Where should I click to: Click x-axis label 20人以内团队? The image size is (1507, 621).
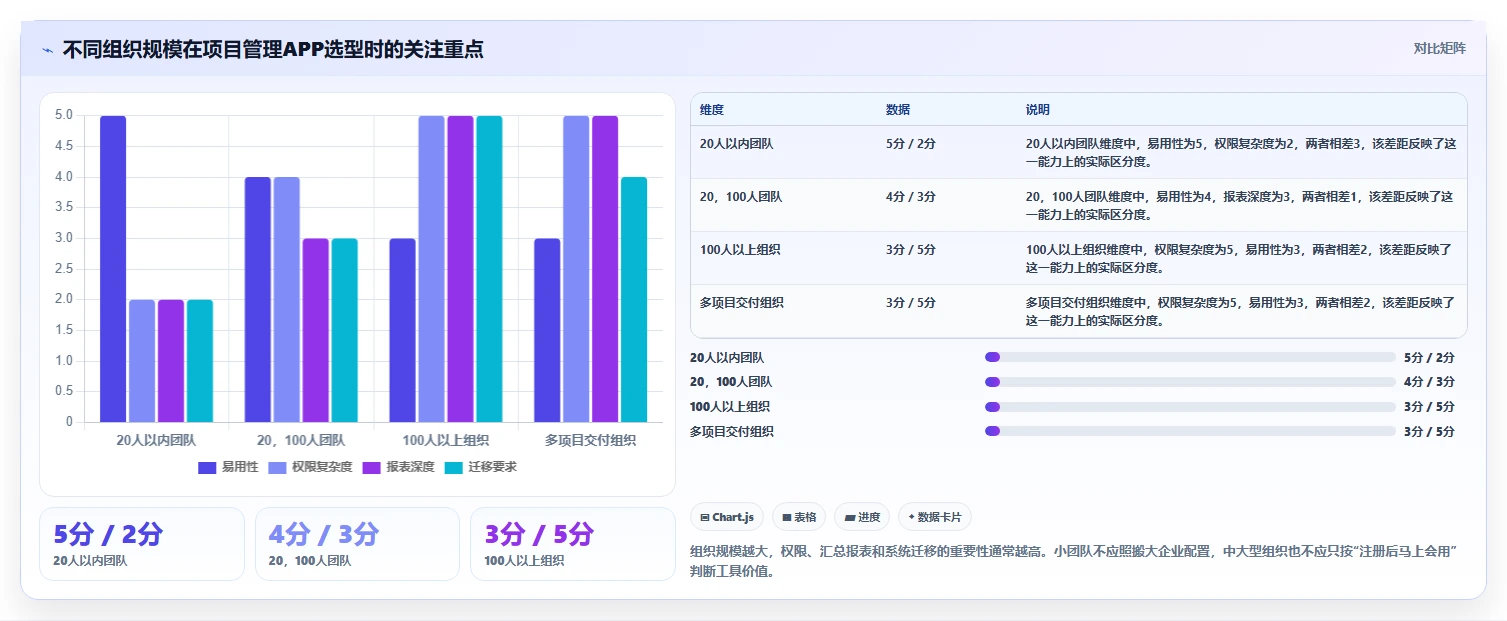click(156, 440)
